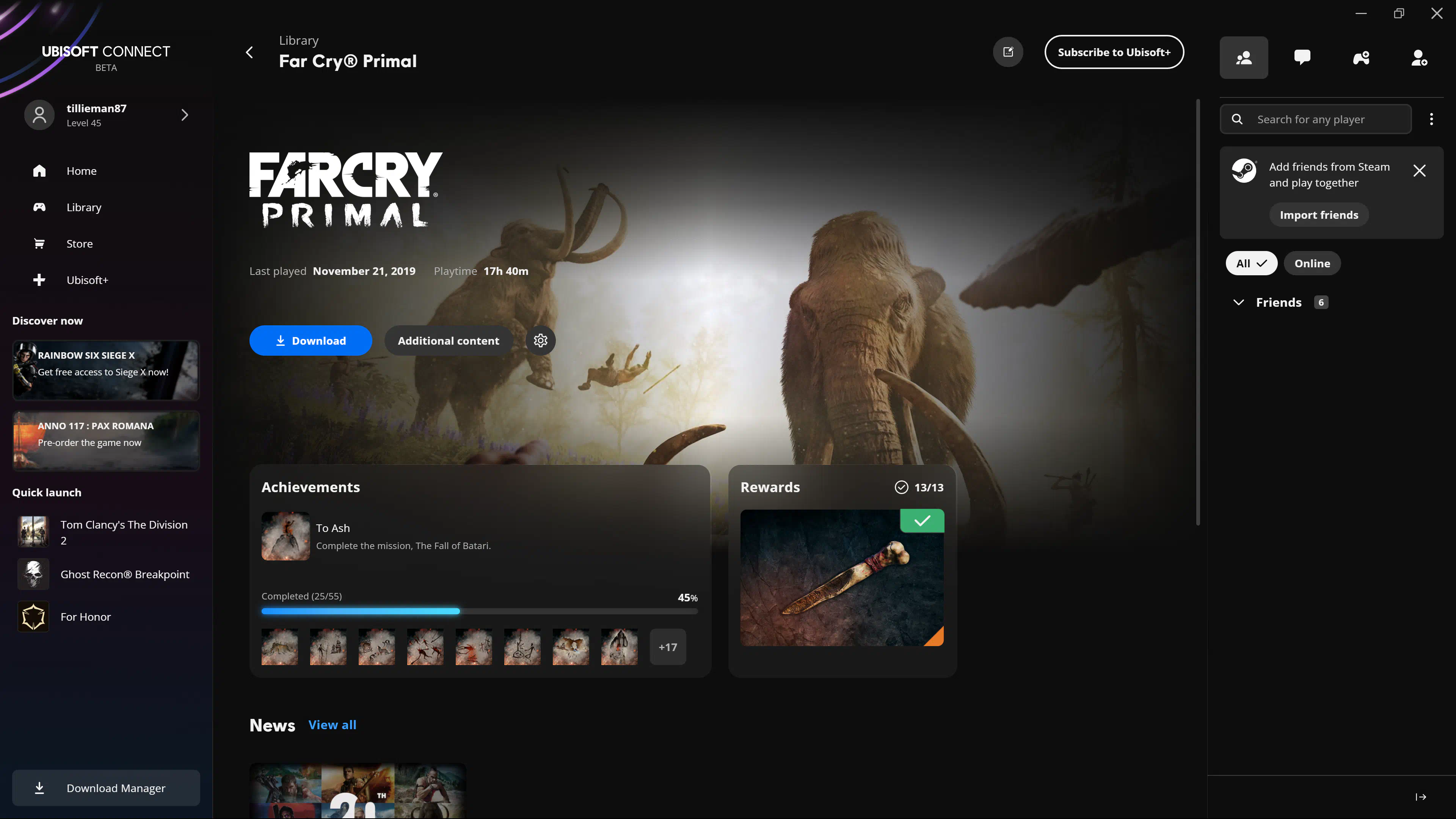Click the Ubisoft Connect logo
Screen dimensions: 1456x819
coord(106,58)
